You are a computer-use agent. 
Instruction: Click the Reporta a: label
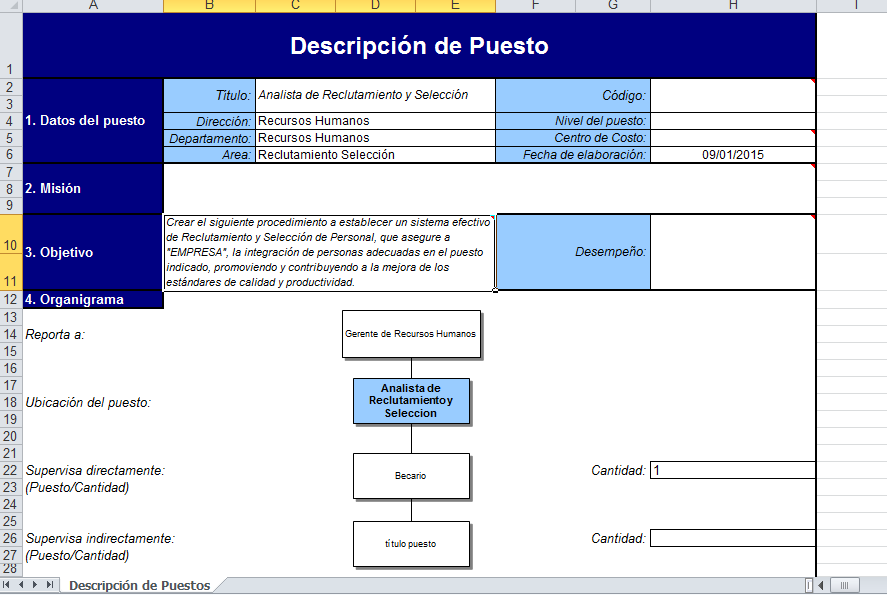coord(55,335)
